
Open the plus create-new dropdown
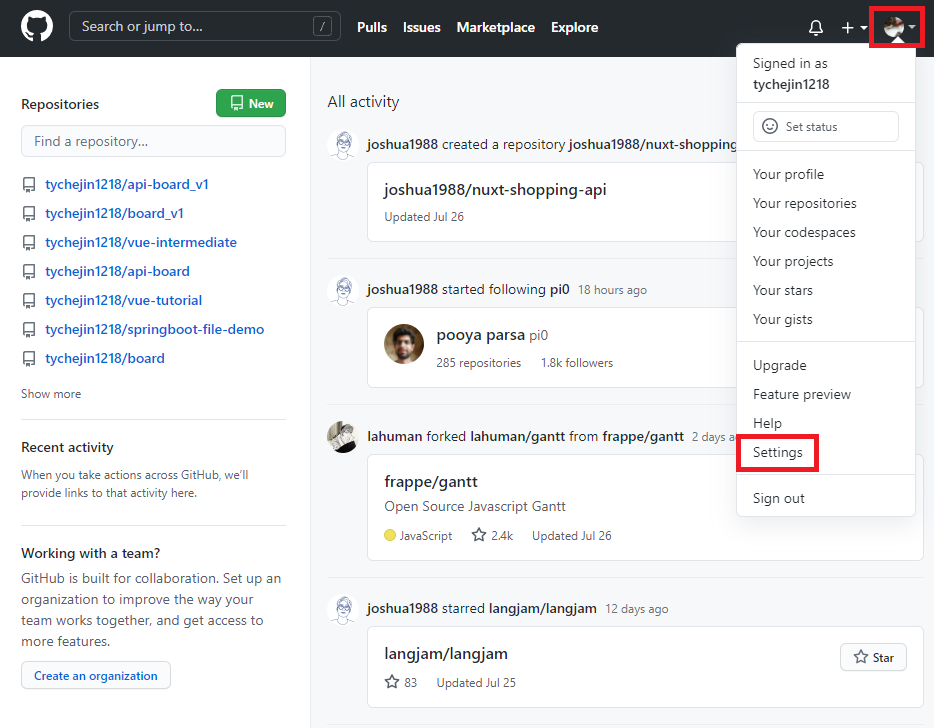[854, 27]
